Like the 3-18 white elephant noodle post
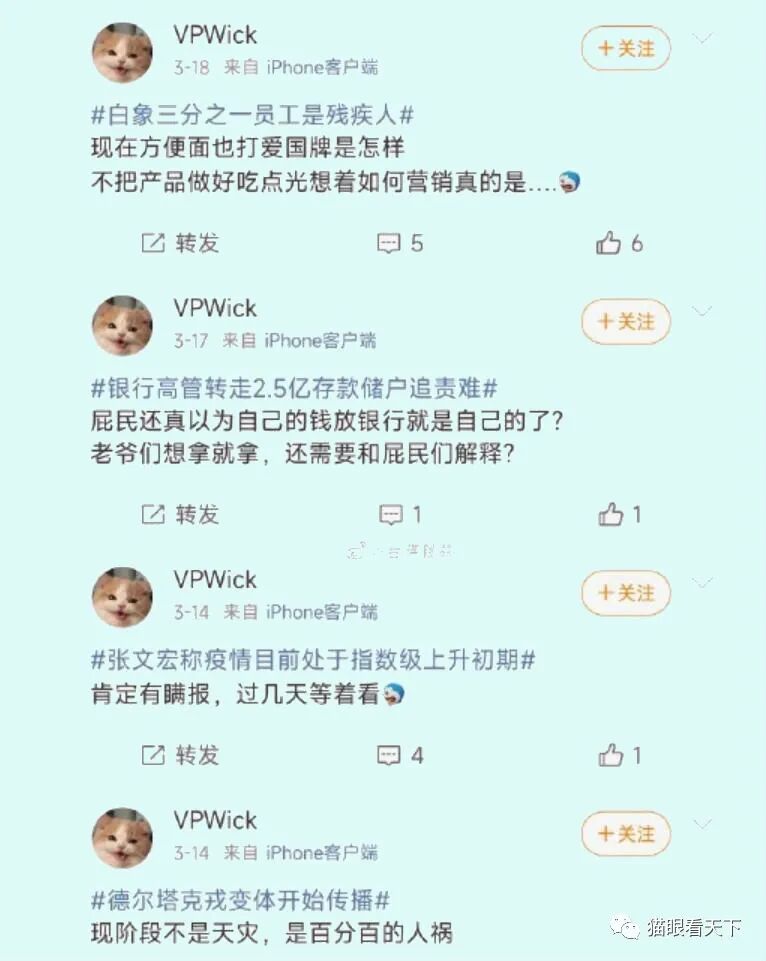The width and height of the screenshot is (766, 961). (x=619, y=243)
